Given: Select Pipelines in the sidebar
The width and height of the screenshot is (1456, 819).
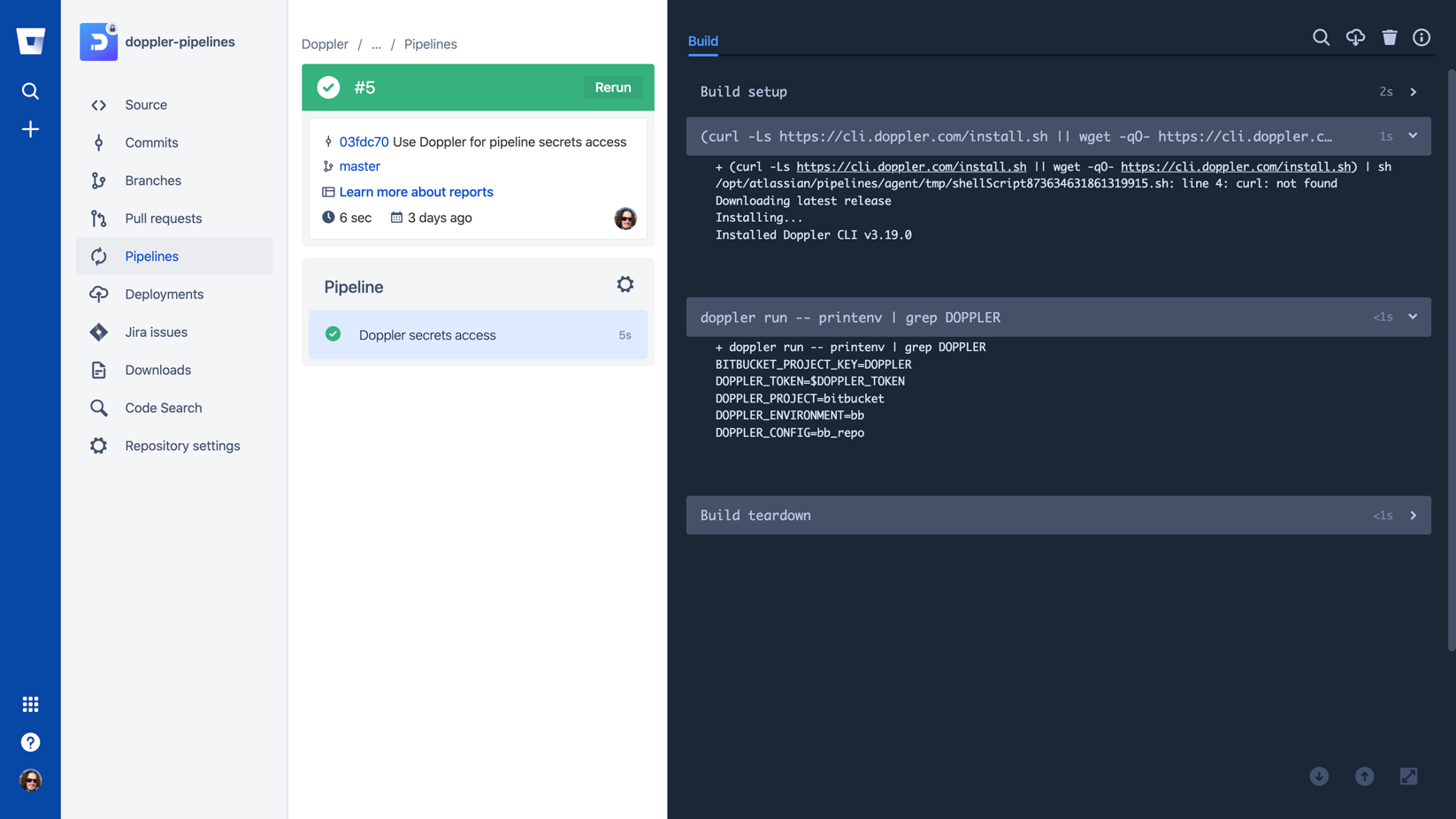Looking at the screenshot, I should click(174, 256).
